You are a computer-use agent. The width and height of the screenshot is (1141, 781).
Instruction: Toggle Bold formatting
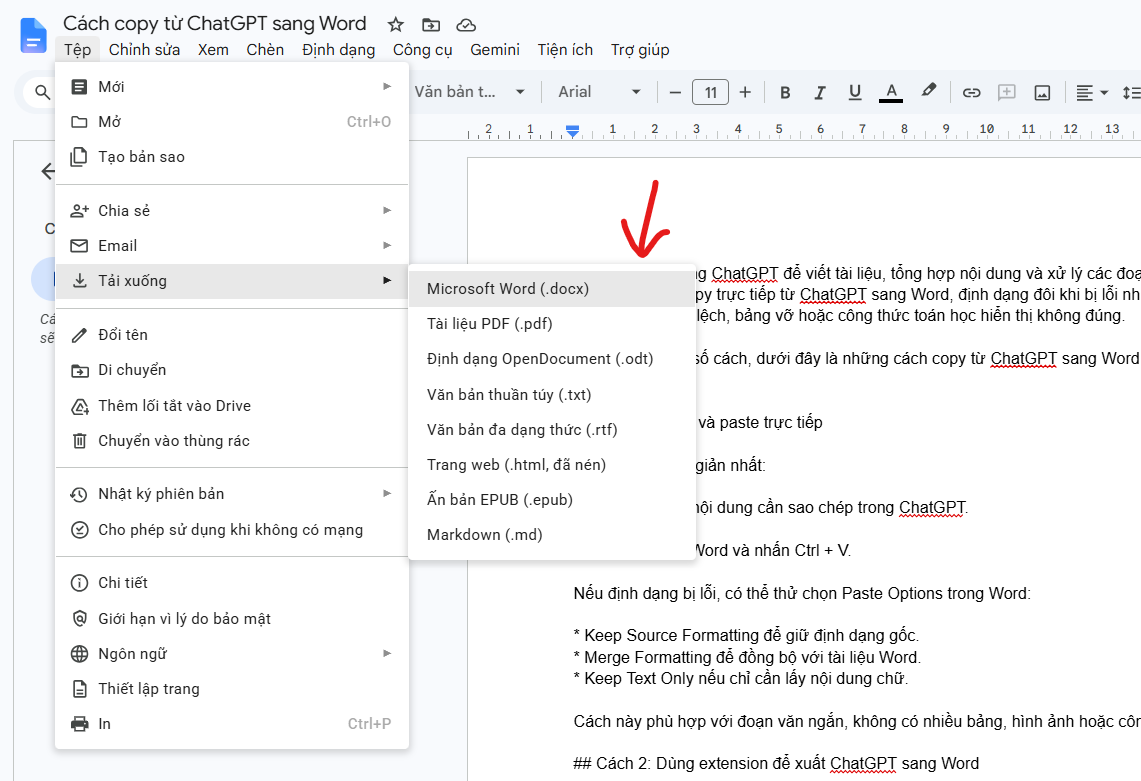tap(784, 92)
